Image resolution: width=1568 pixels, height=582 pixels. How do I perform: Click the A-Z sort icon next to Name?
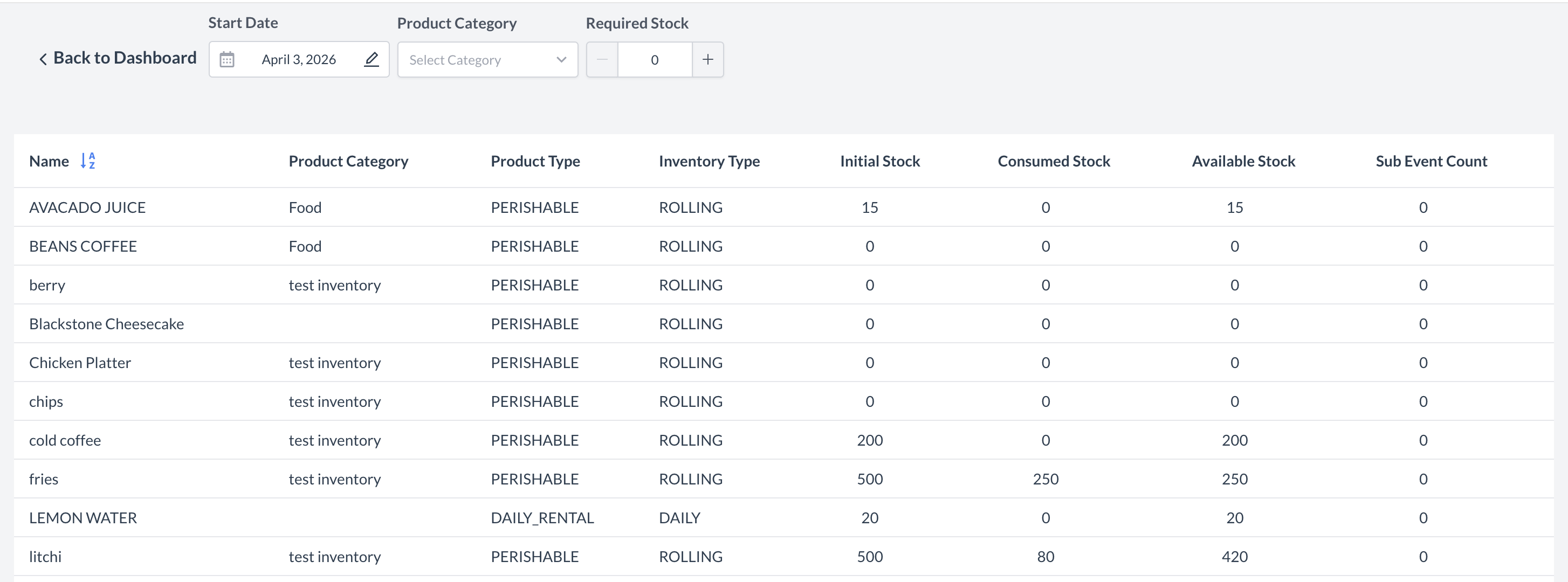(88, 161)
